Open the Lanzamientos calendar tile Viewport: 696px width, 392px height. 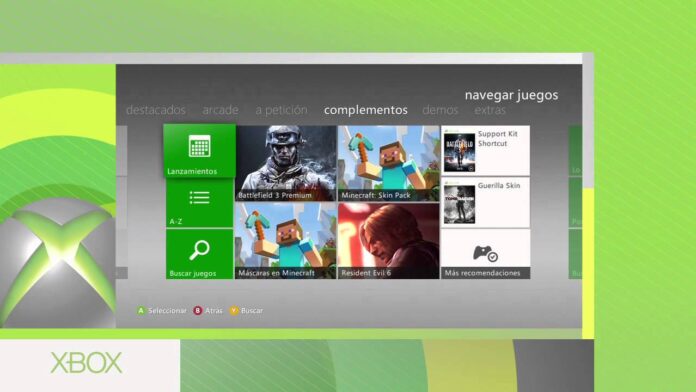[199, 151]
